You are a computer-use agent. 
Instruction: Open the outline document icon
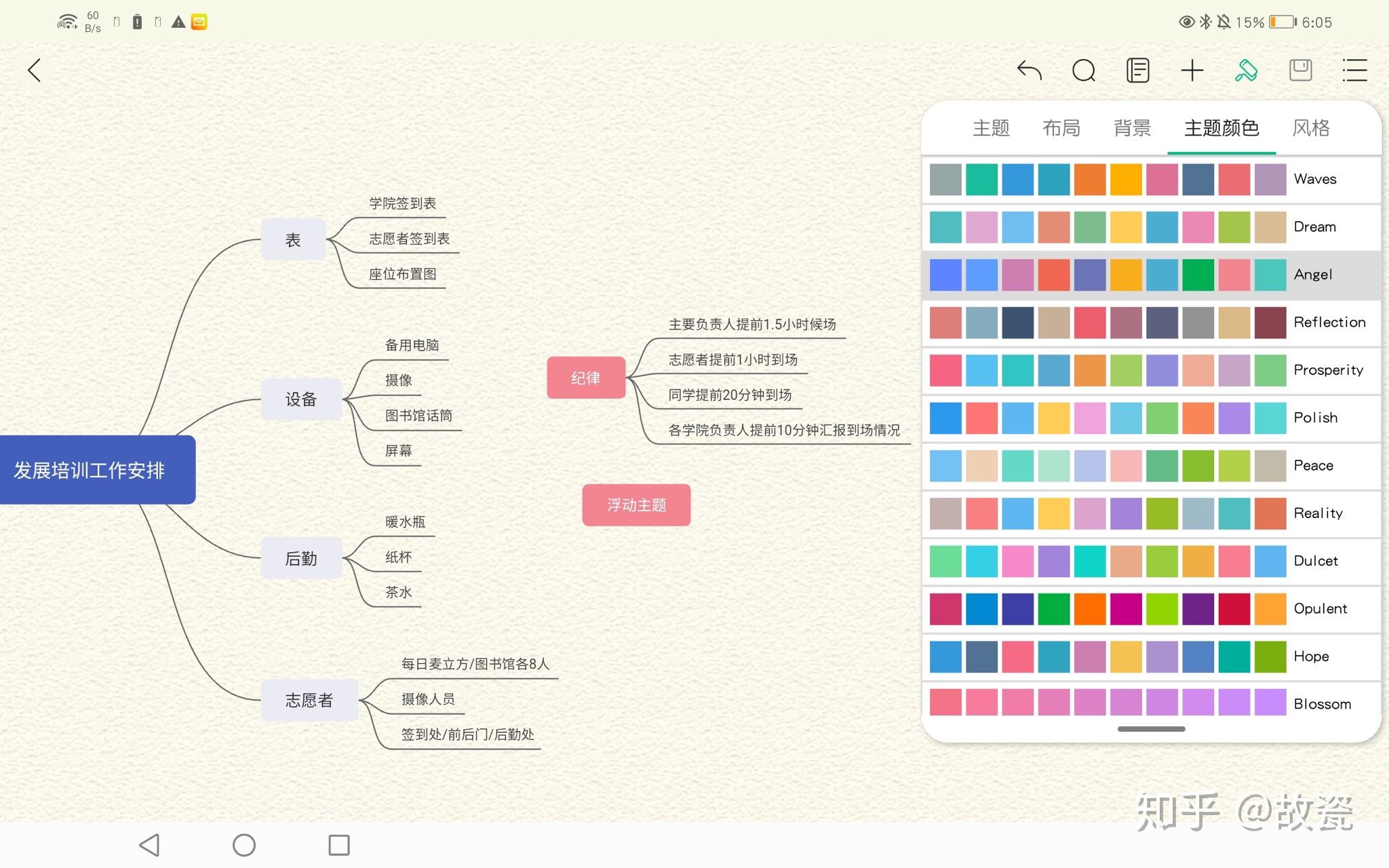(1137, 70)
